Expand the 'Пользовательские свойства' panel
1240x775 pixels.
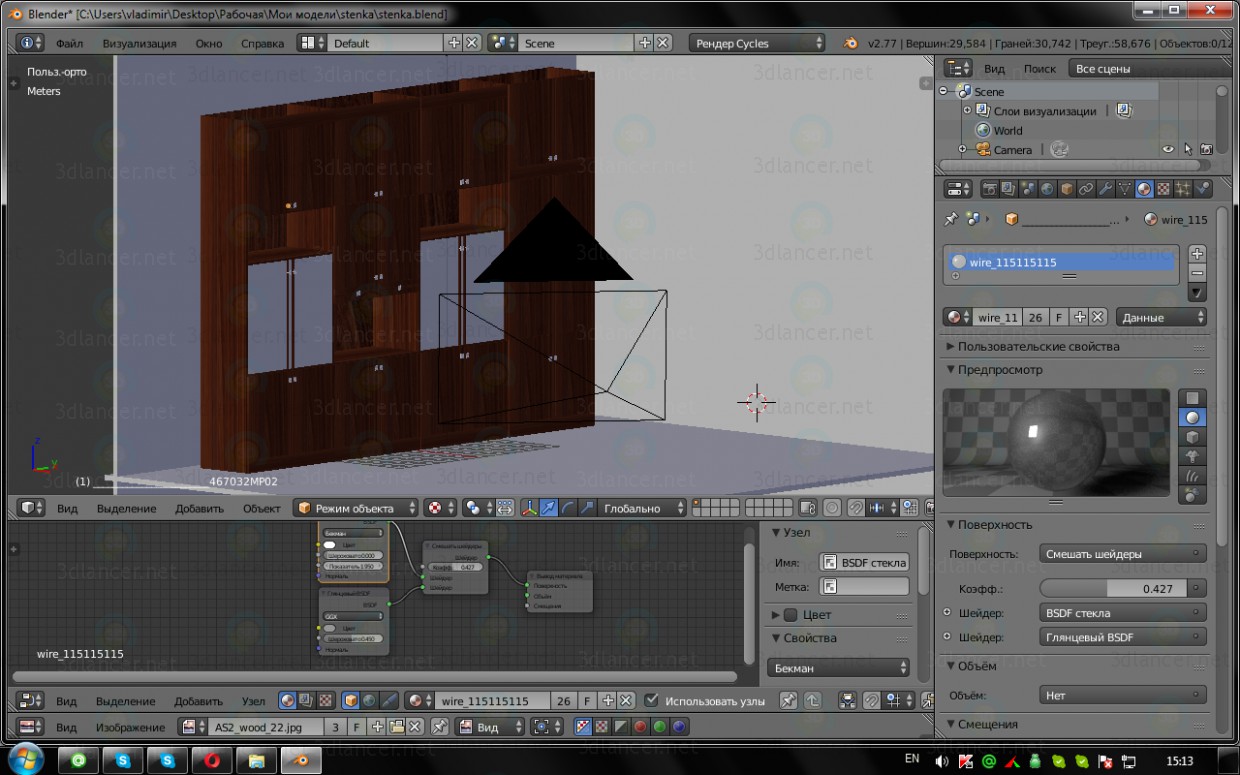(x=1032, y=346)
